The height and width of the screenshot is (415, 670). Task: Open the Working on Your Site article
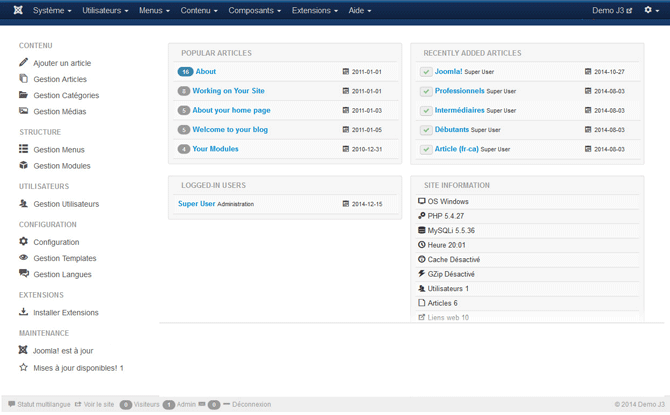click(228, 91)
